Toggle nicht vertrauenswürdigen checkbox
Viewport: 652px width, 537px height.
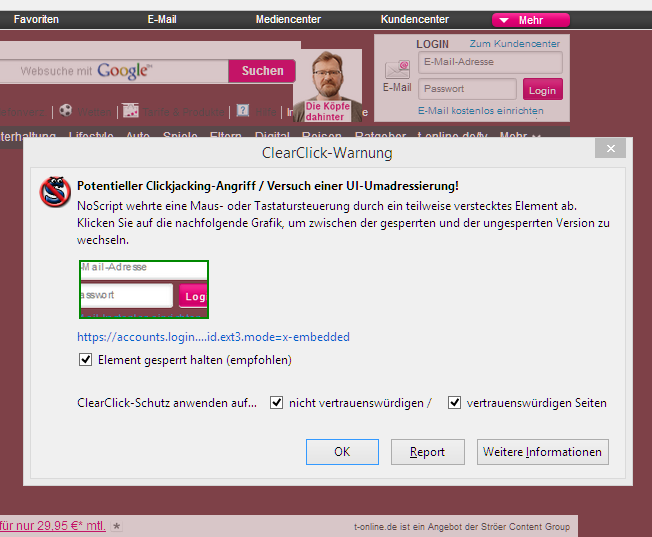(x=277, y=403)
